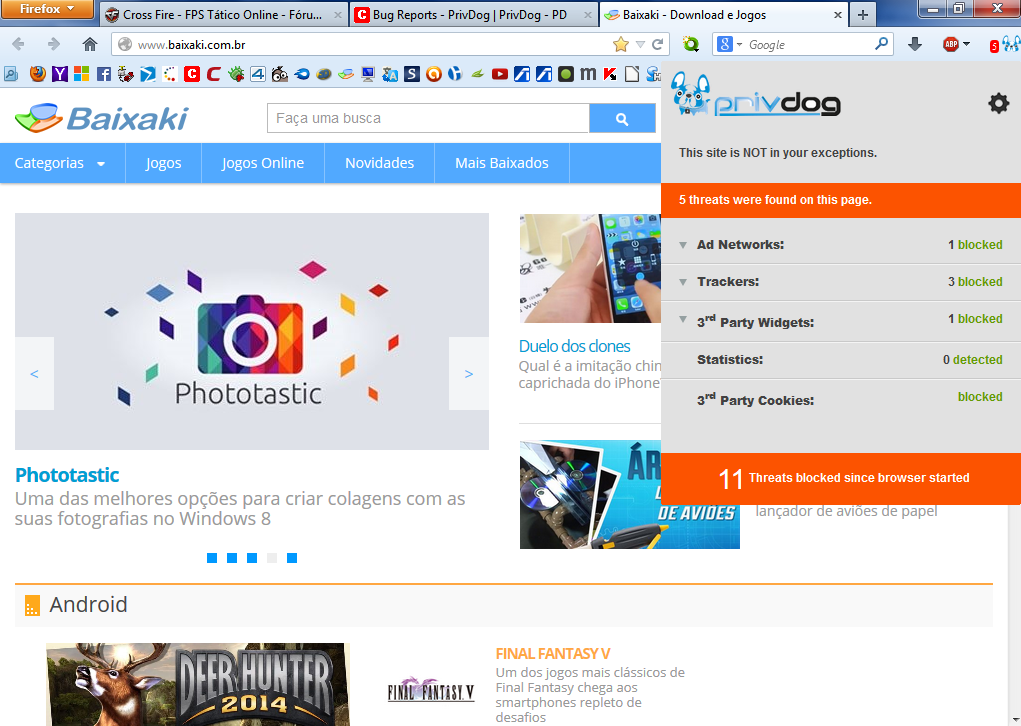This screenshot has height=726, width=1021.
Task: Click the green search-engine add-on icon
Action: click(691, 44)
